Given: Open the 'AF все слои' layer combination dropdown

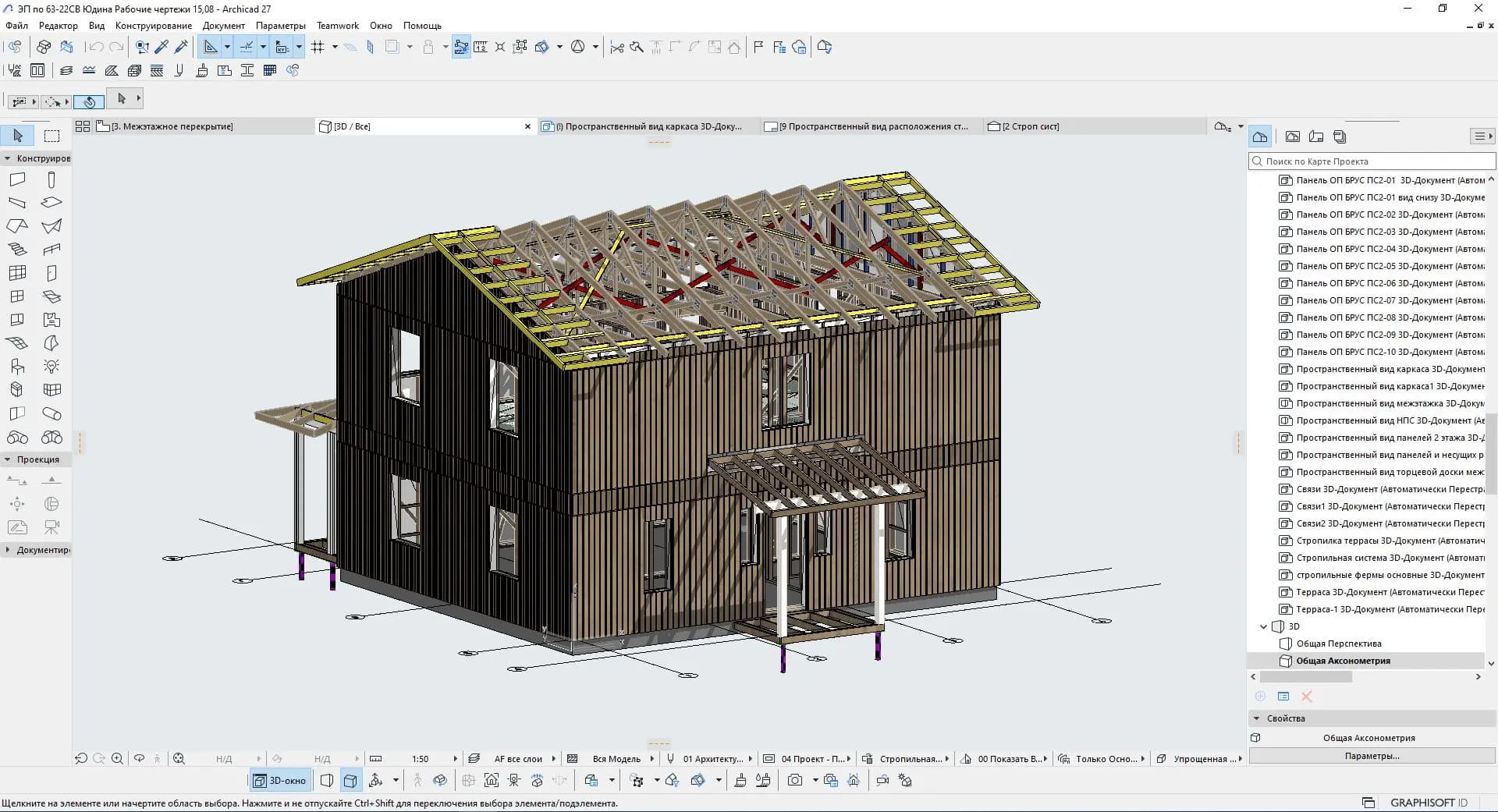Looking at the screenshot, I should 518,758.
